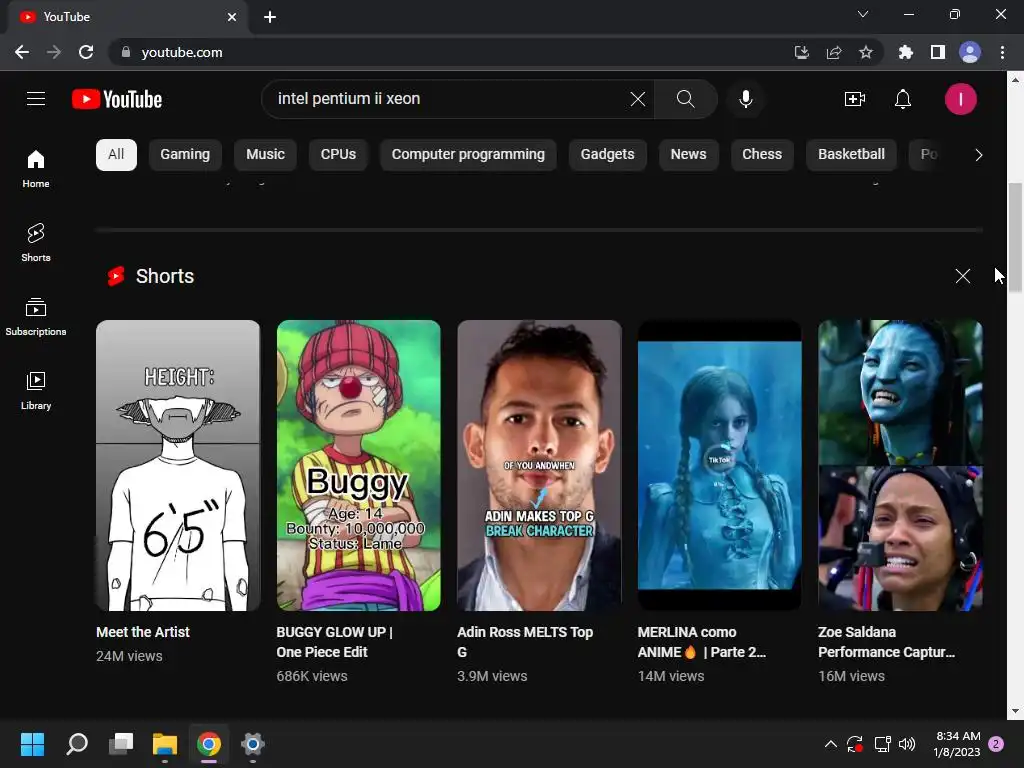Screen dimensions: 1024x768
Task: Open the notifications bell
Action: (x=903, y=99)
